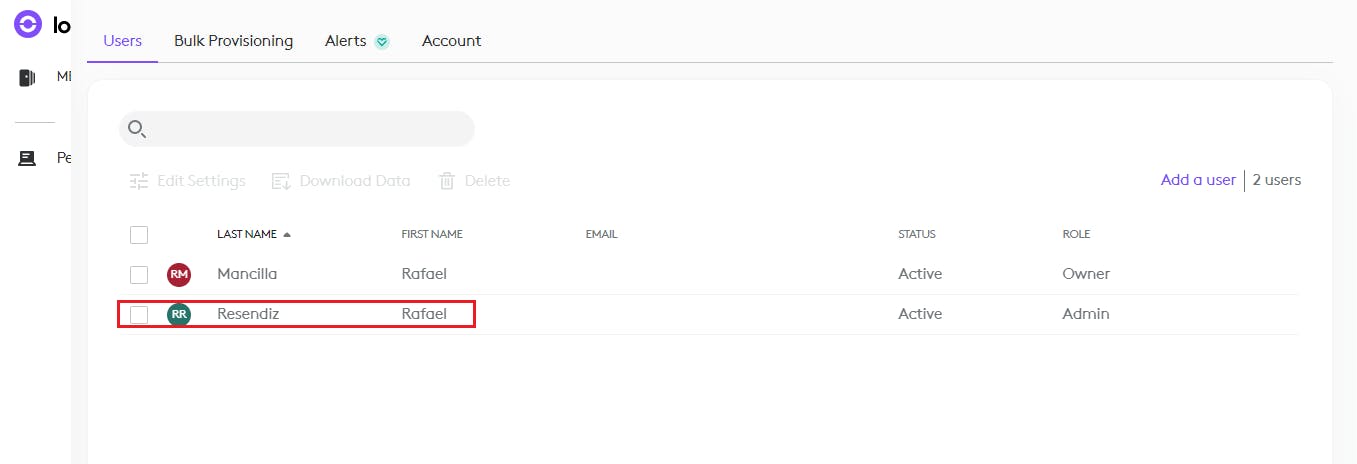The image size is (1357, 464).
Task: Toggle the select-all users checkbox
Action: 139,235
